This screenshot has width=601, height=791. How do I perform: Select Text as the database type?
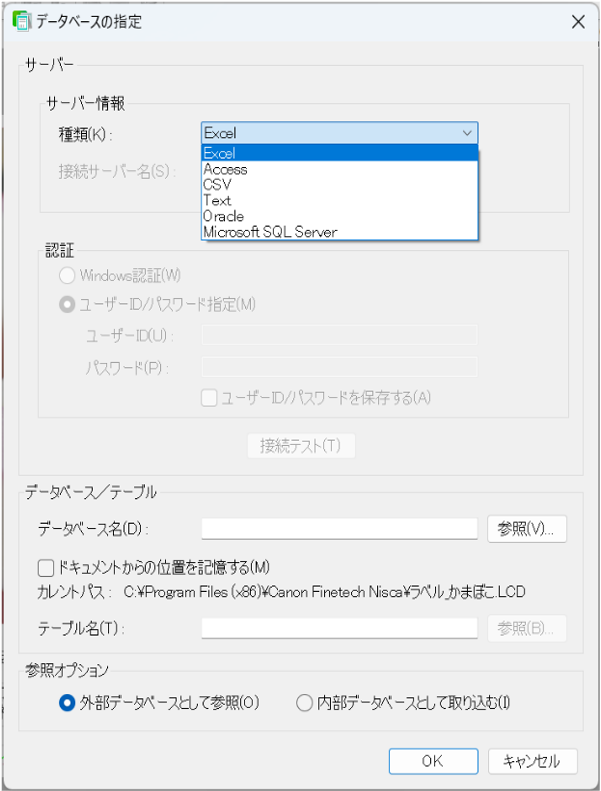click(x=217, y=200)
